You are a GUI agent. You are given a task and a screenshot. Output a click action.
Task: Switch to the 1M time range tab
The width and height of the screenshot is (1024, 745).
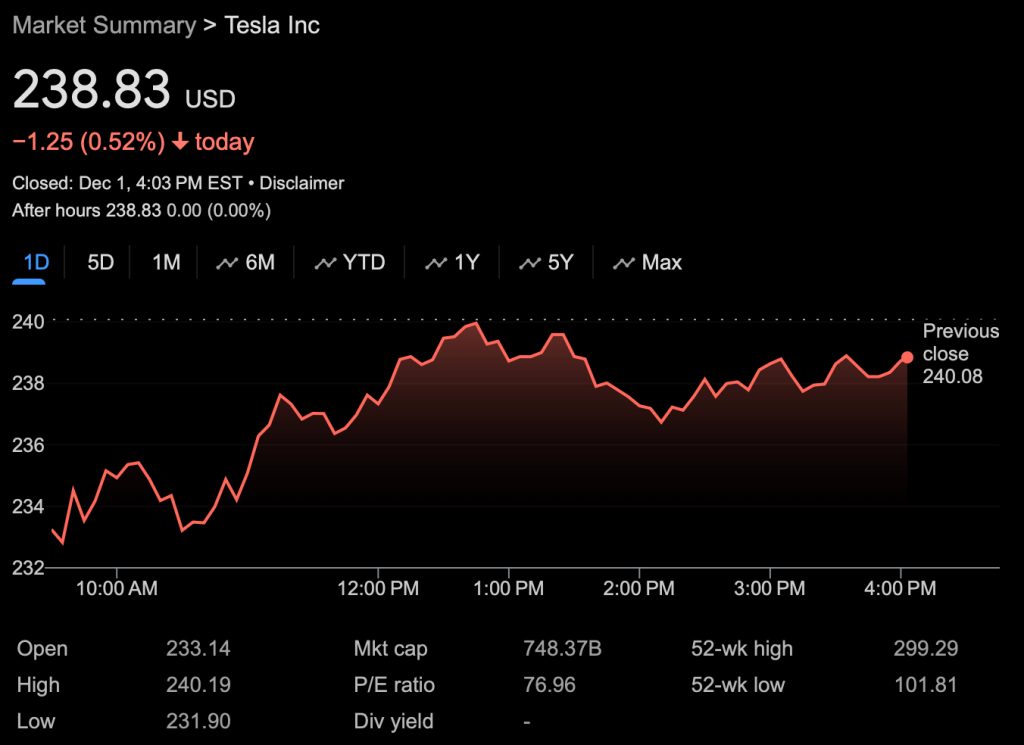166,263
